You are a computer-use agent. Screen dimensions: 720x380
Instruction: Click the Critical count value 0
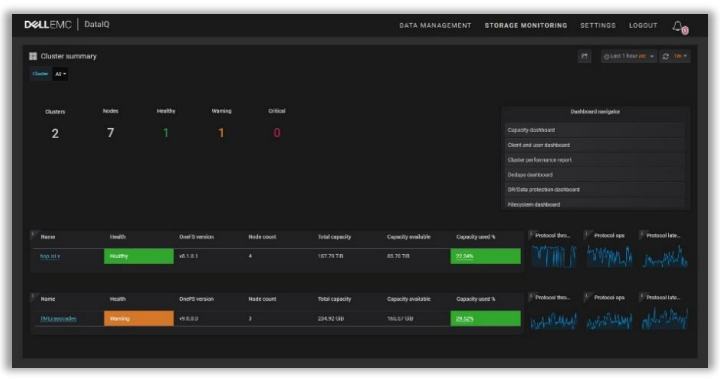point(277,133)
